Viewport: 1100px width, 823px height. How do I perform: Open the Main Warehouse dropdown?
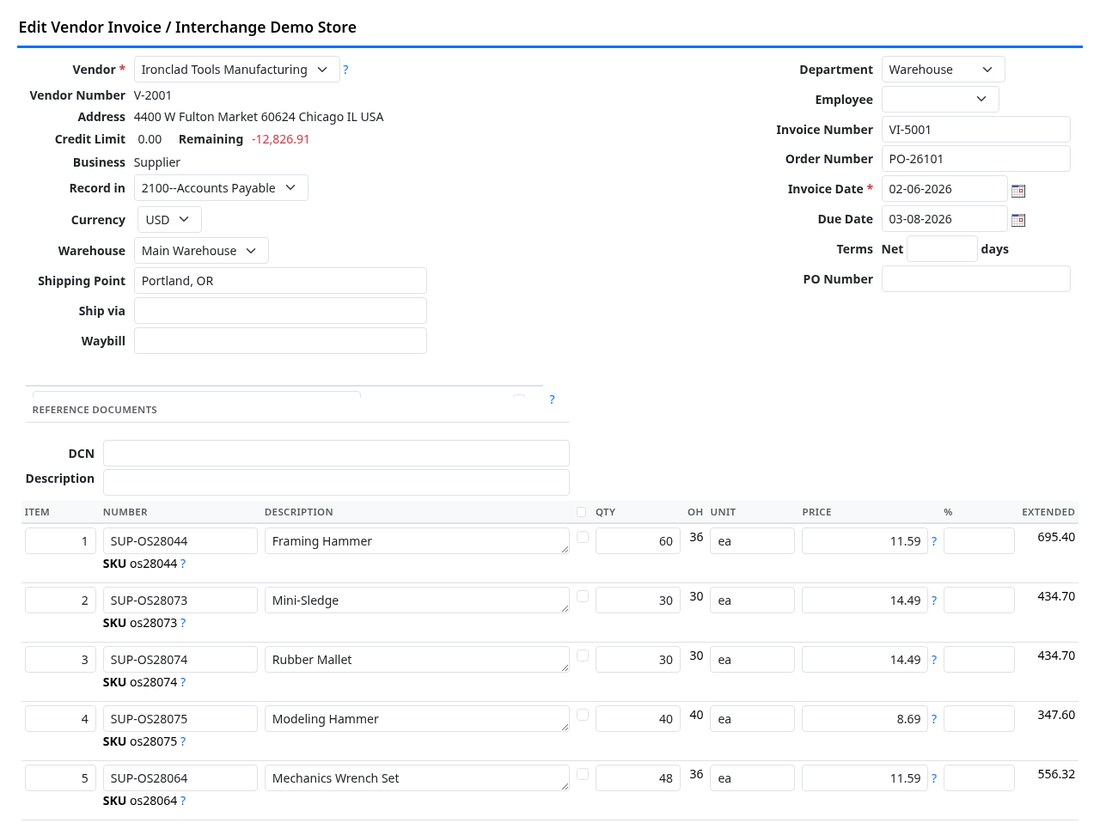201,250
